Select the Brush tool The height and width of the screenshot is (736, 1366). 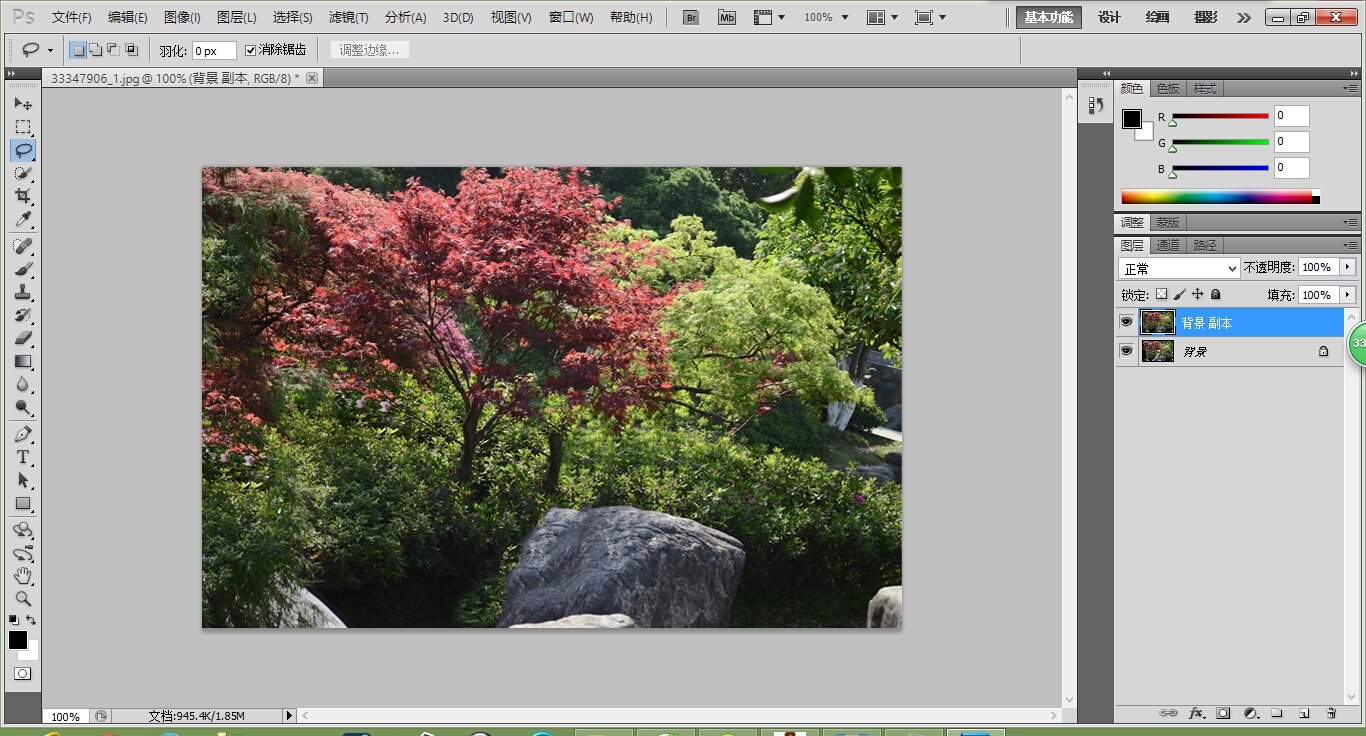coord(23,270)
